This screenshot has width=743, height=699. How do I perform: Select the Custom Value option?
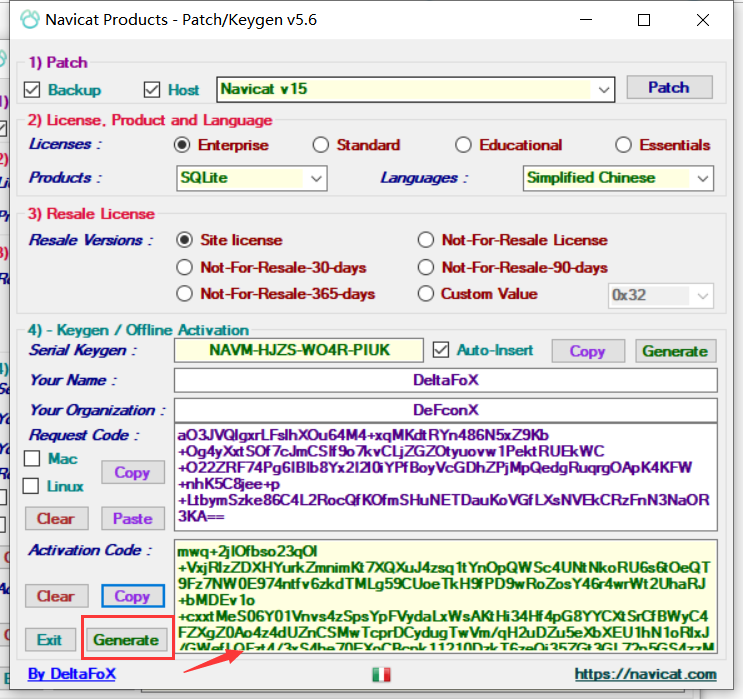tap(426, 294)
